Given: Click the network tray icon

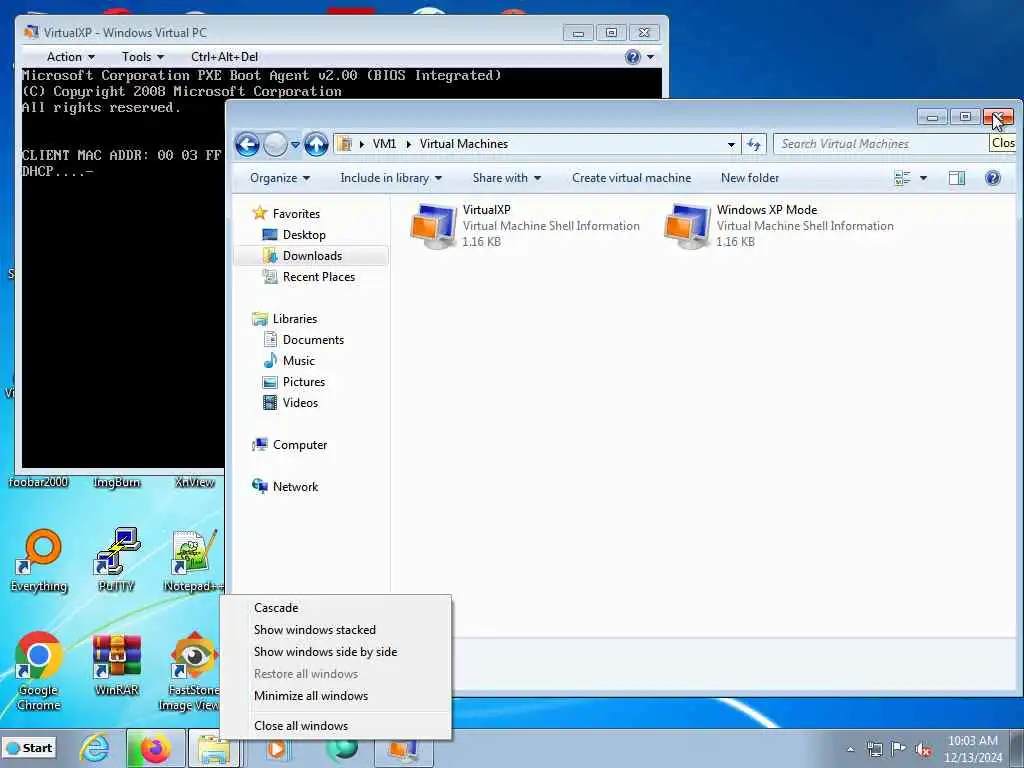Looking at the screenshot, I should point(874,749).
